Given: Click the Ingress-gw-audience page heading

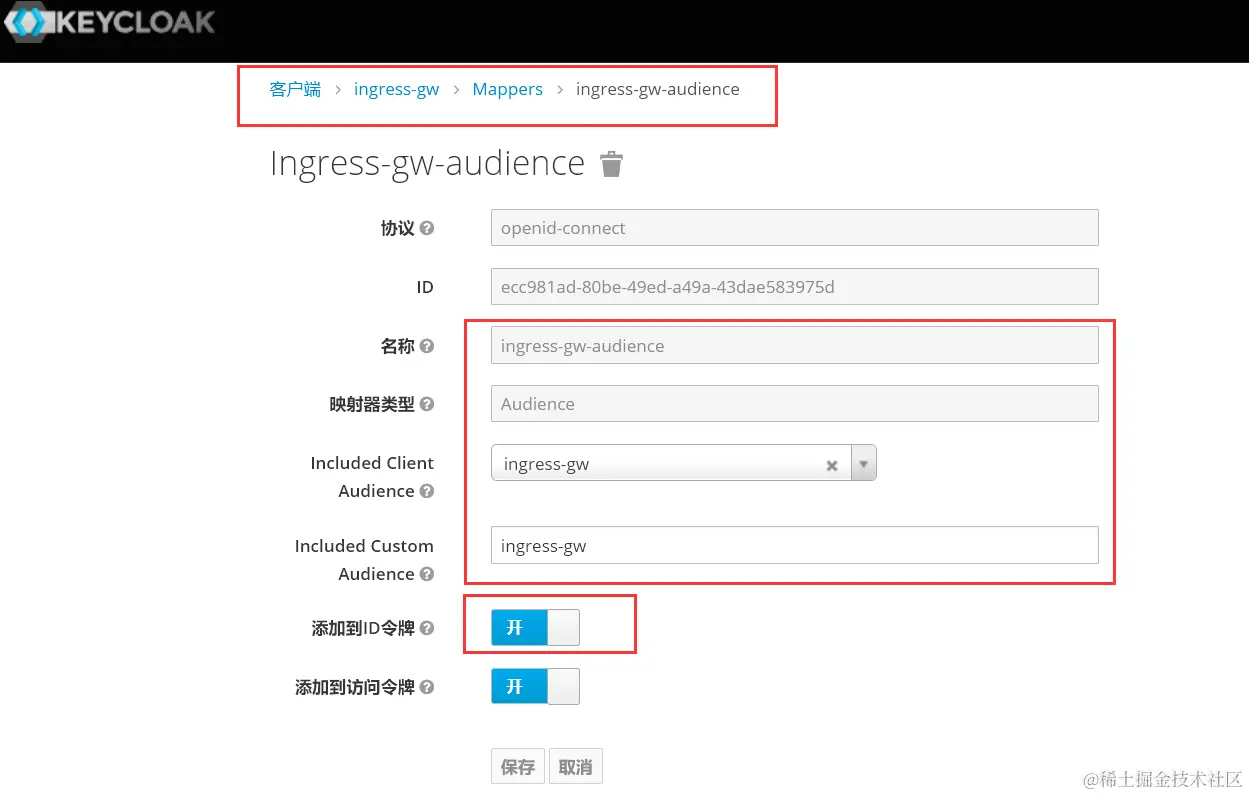Looking at the screenshot, I should (428, 163).
